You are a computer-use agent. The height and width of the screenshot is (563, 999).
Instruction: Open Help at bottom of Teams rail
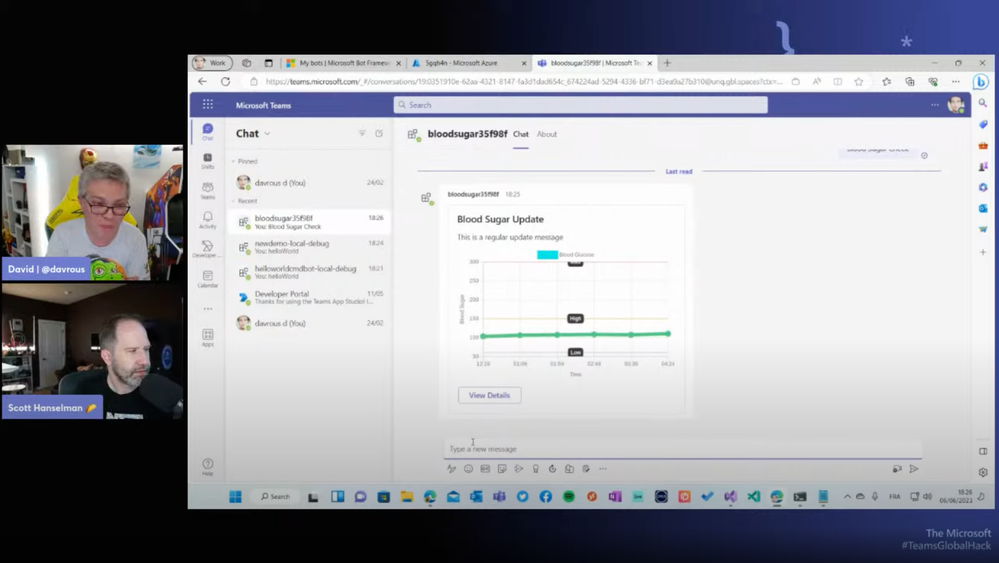(208, 467)
